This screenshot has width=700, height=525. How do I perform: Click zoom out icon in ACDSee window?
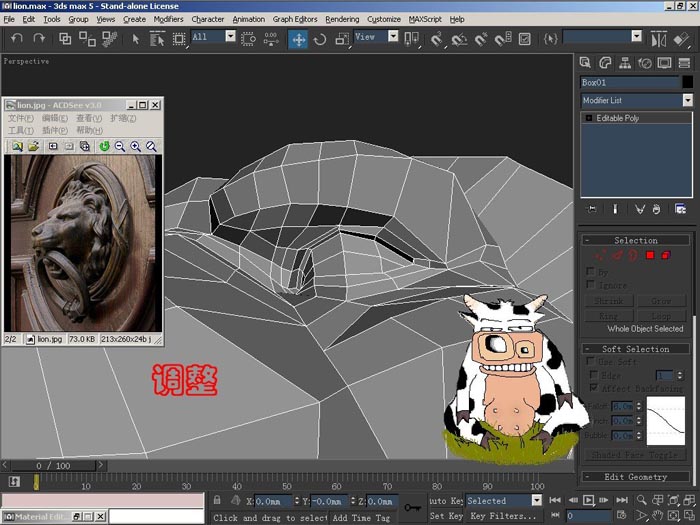(x=120, y=146)
